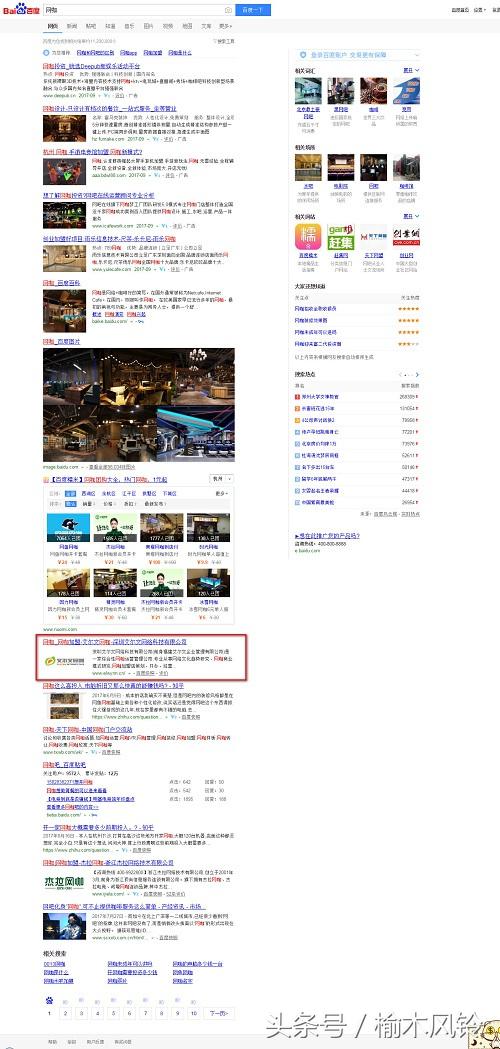500x1049 pixels.
Task: Open the 网咖_百度图片 result link
Action: click(62, 341)
